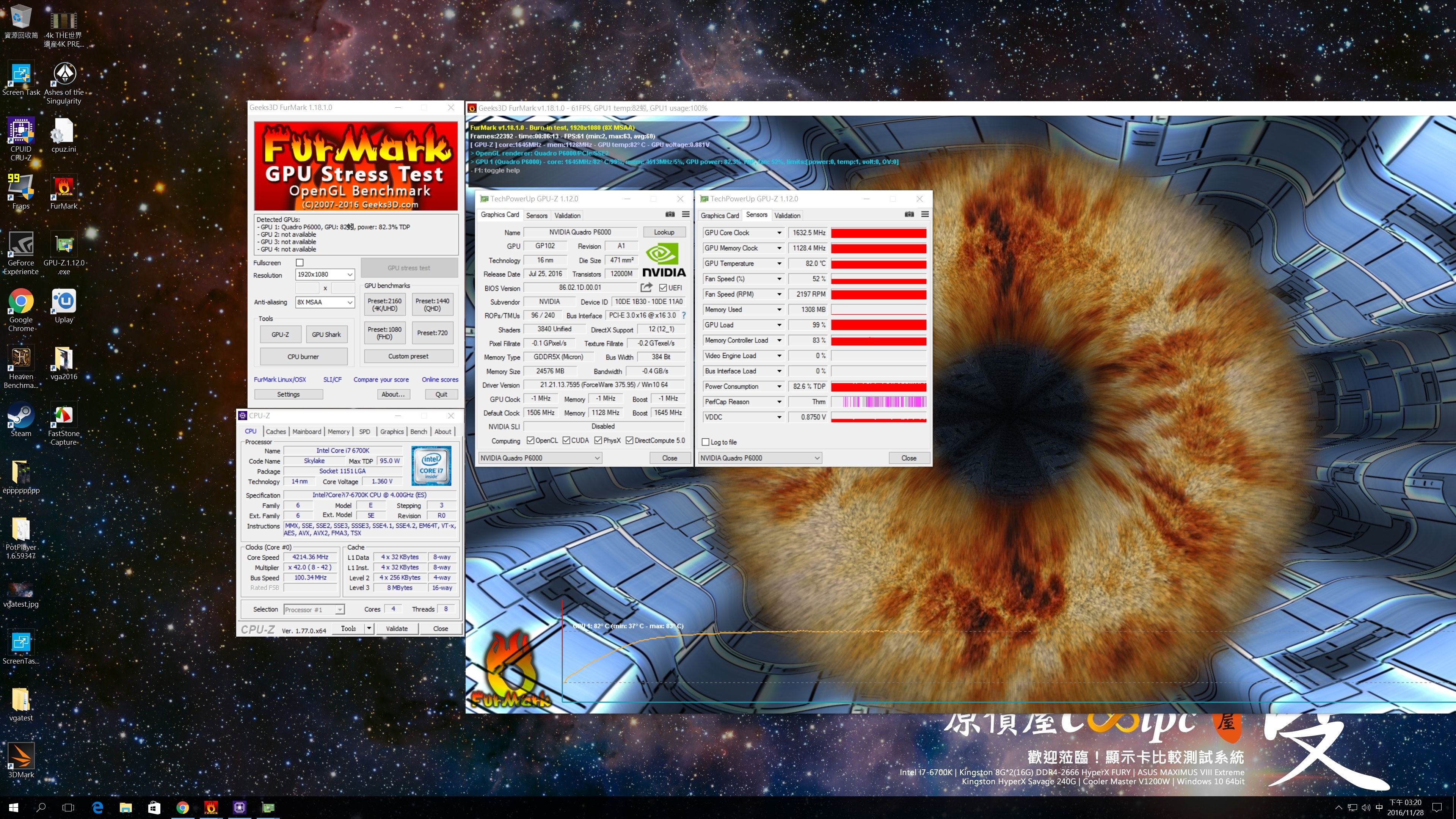Open the cpuz.ini file icon
The height and width of the screenshot is (819, 1456).
[63, 136]
